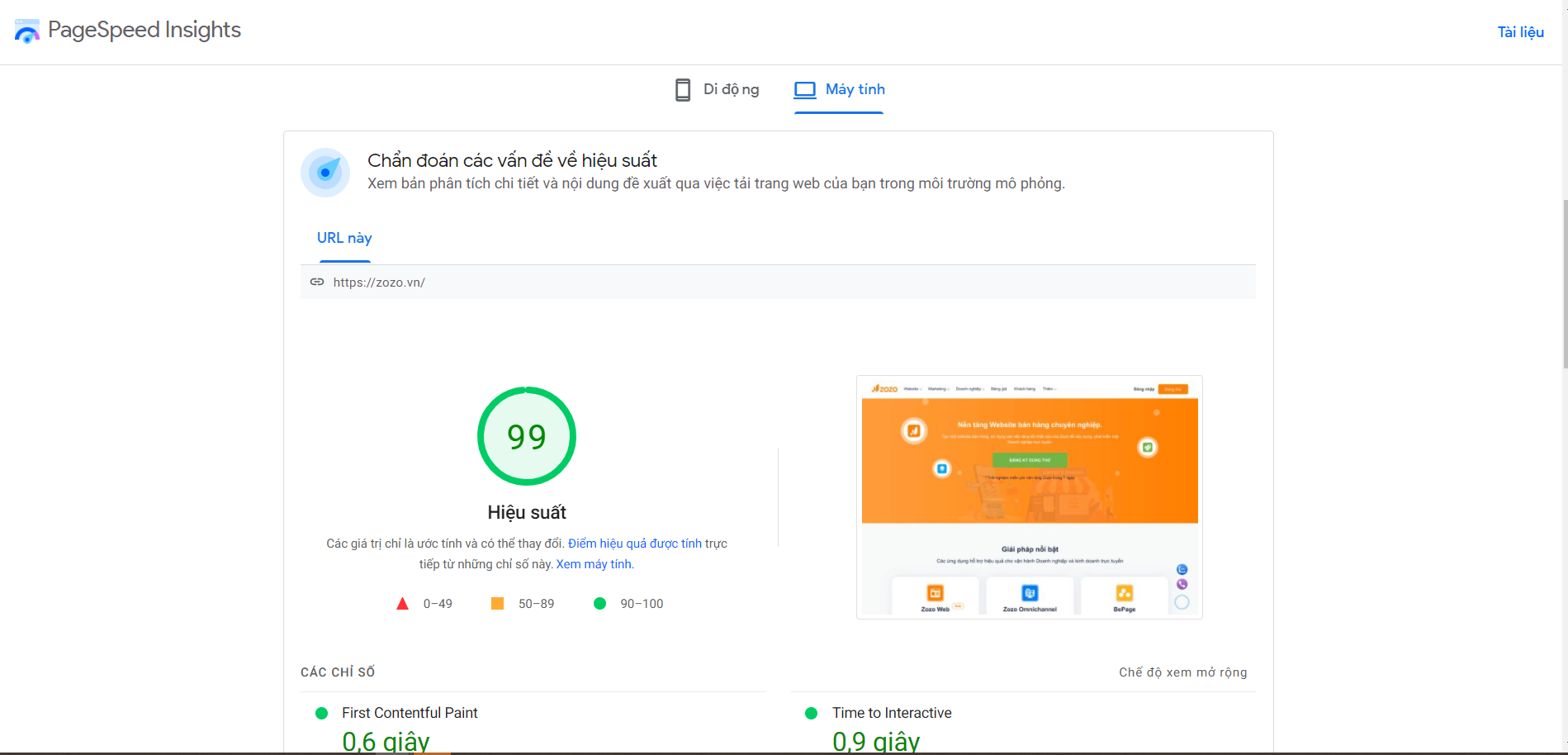Click green status dot beside First Contentful Paint
1568x755 pixels.
click(322, 713)
